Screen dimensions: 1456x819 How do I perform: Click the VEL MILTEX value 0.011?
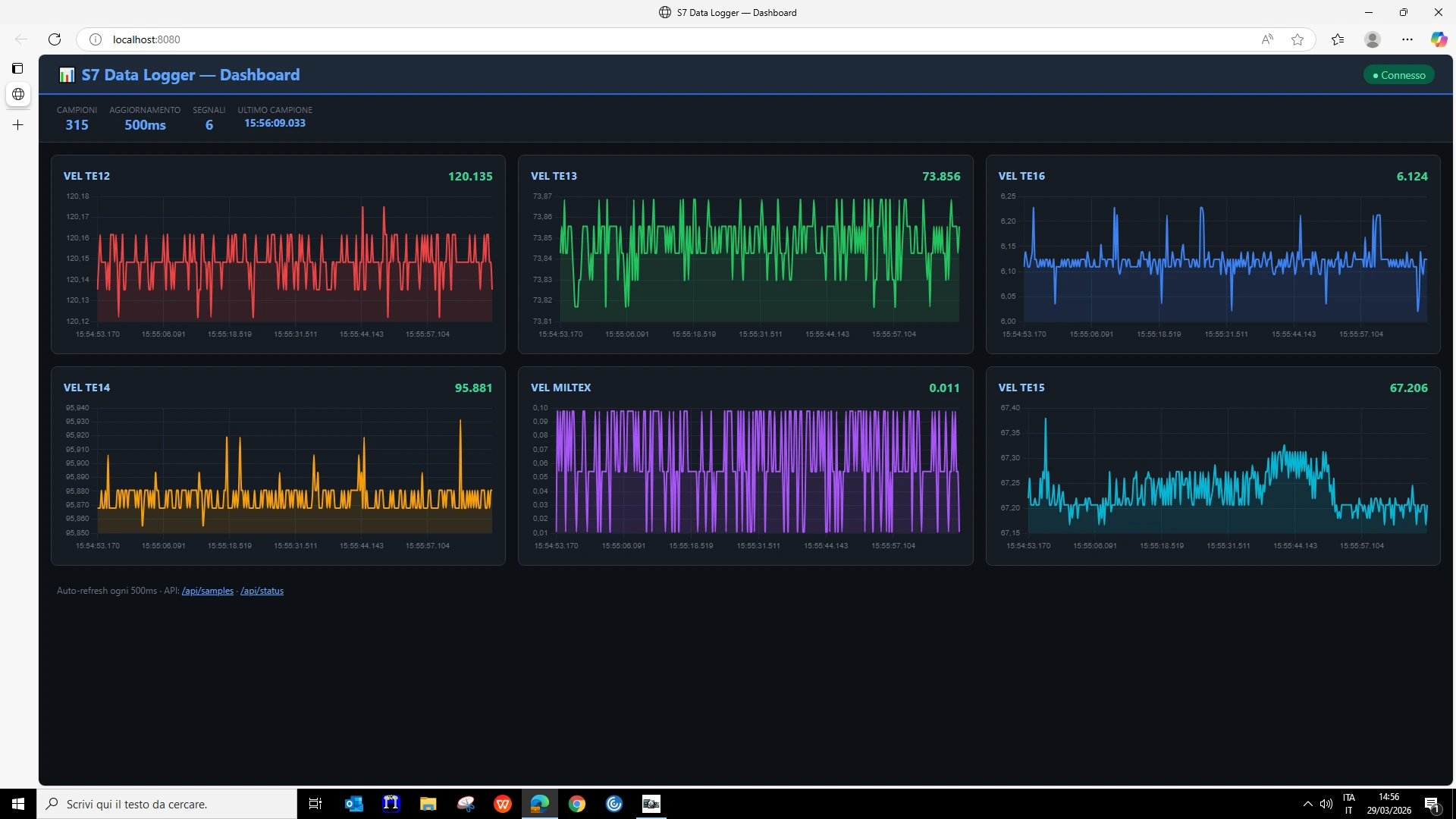pyautogui.click(x=944, y=388)
